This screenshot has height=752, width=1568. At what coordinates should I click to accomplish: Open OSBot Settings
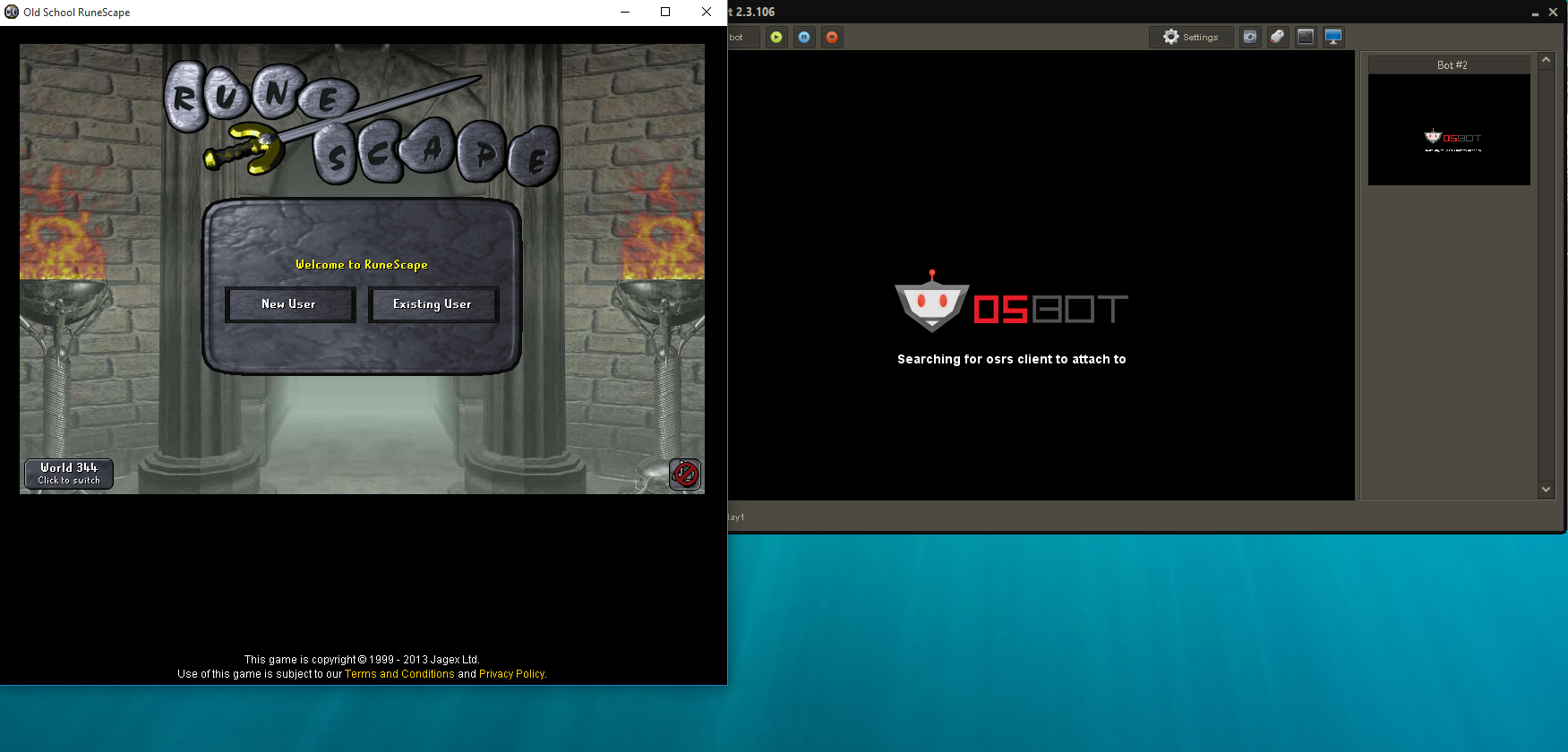(x=1191, y=37)
